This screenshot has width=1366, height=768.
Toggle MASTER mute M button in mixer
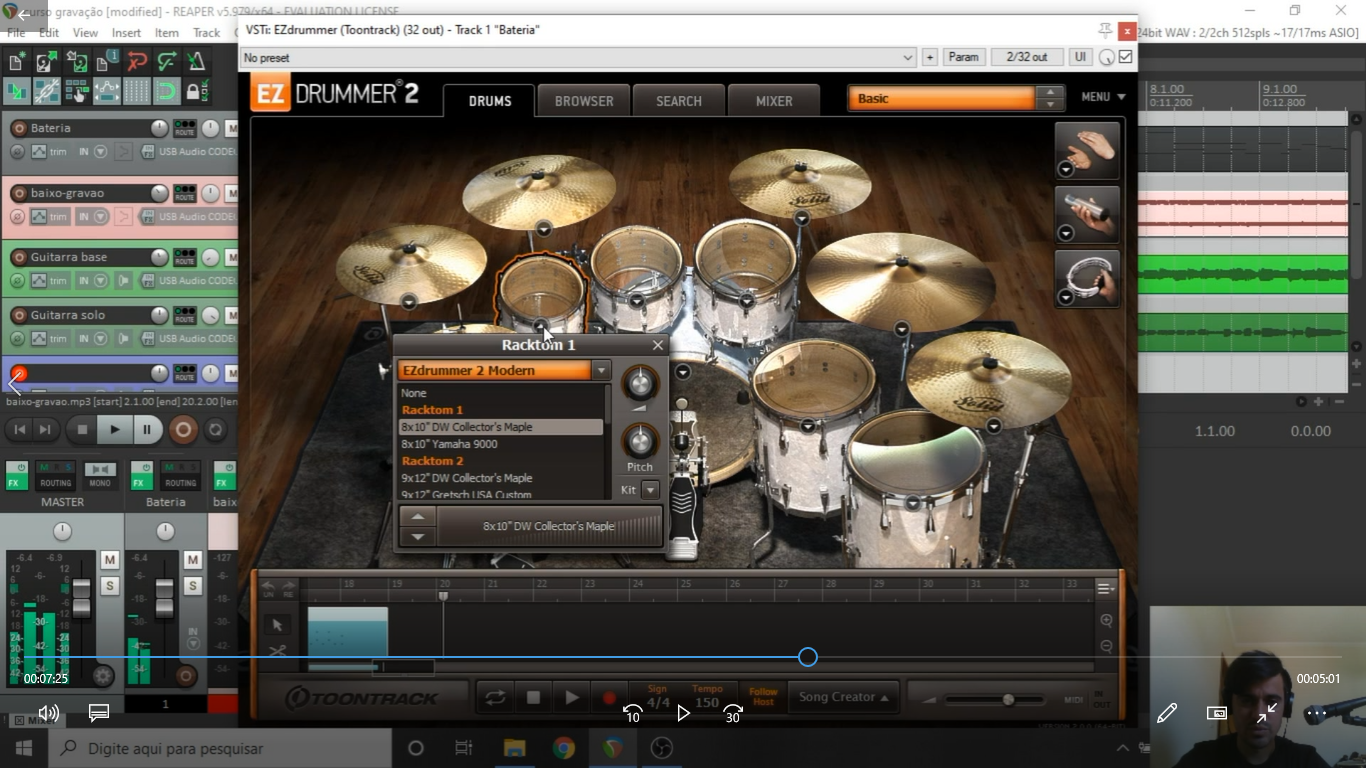click(110, 560)
